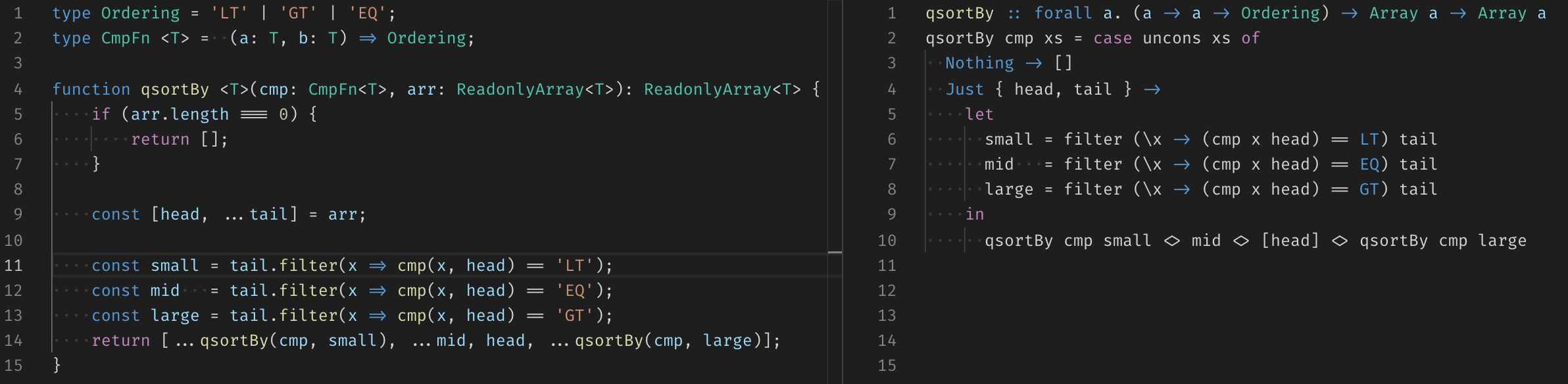Click the 'let' keyword in right editor
The image size is (1568, 384).
click(979, 114)
